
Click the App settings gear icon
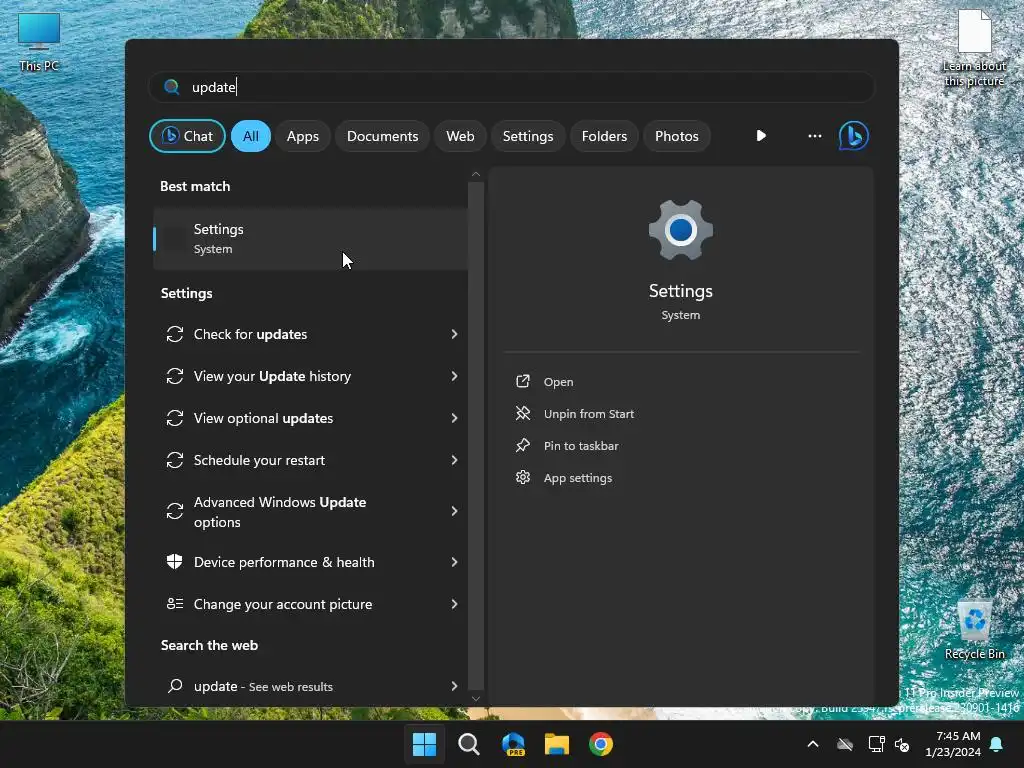pyautogui.click(x=522, y=477)
